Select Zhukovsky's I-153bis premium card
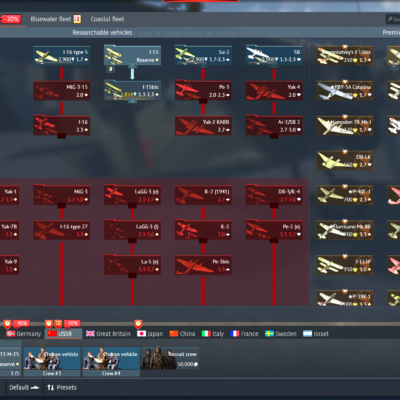Screen dimensions: 400x400 [345, 56]
